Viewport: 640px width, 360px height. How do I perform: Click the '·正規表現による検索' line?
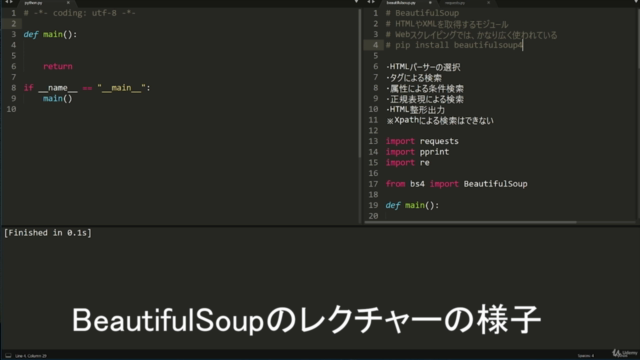point(424,99)
